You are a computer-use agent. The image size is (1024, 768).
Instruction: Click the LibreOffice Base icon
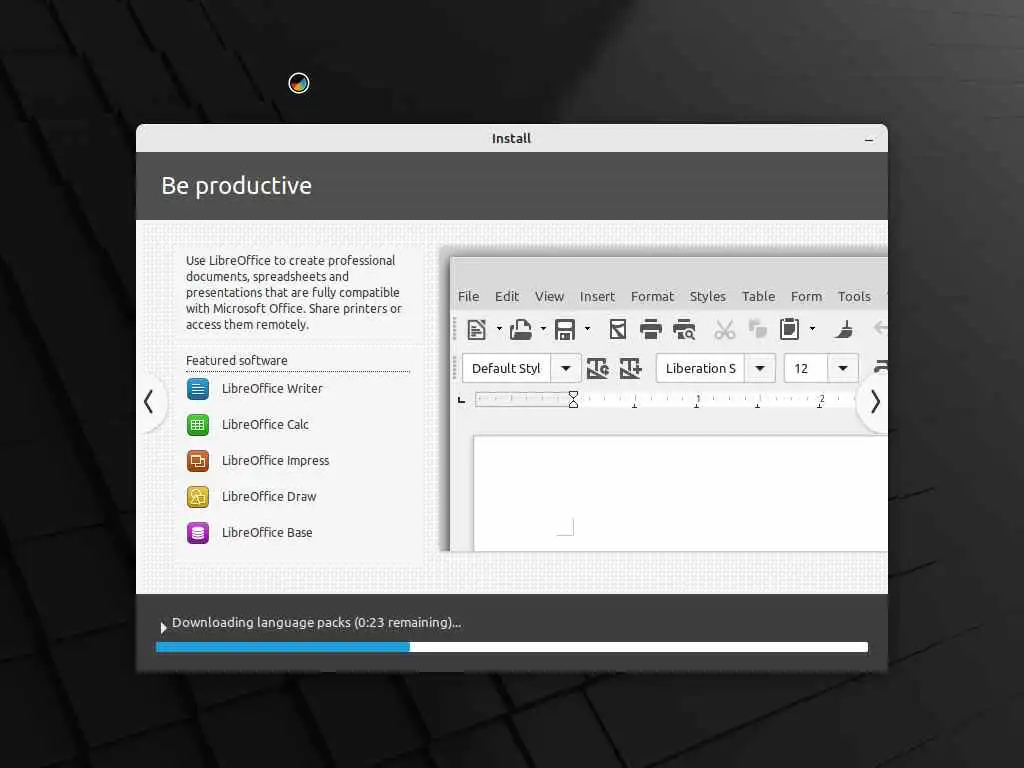[x=198, y=533]
